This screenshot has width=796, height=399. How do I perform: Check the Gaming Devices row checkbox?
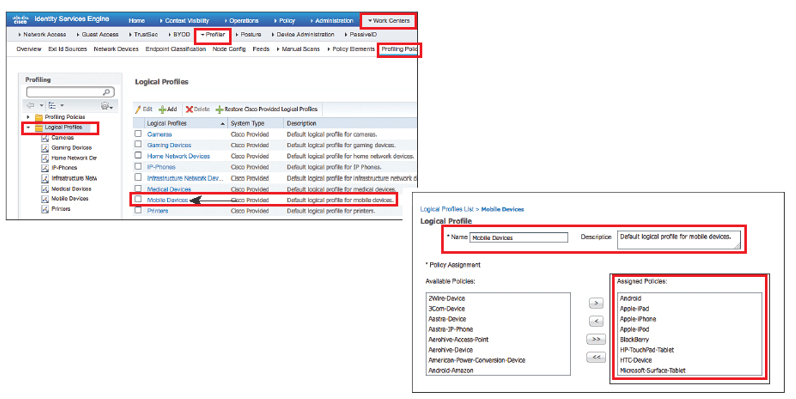click(x=138, y=144)
